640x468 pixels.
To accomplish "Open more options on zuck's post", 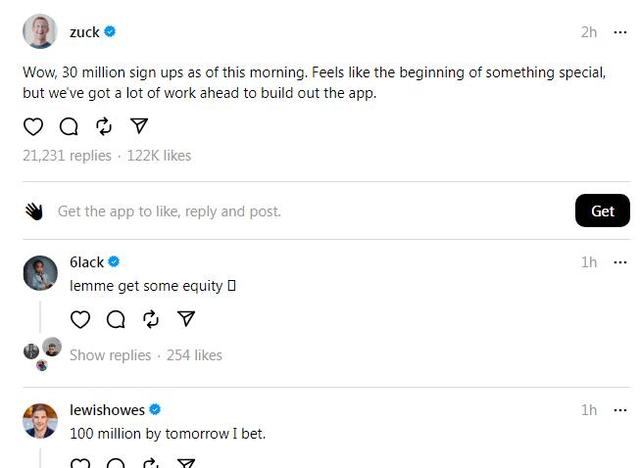I will [621, 32].
